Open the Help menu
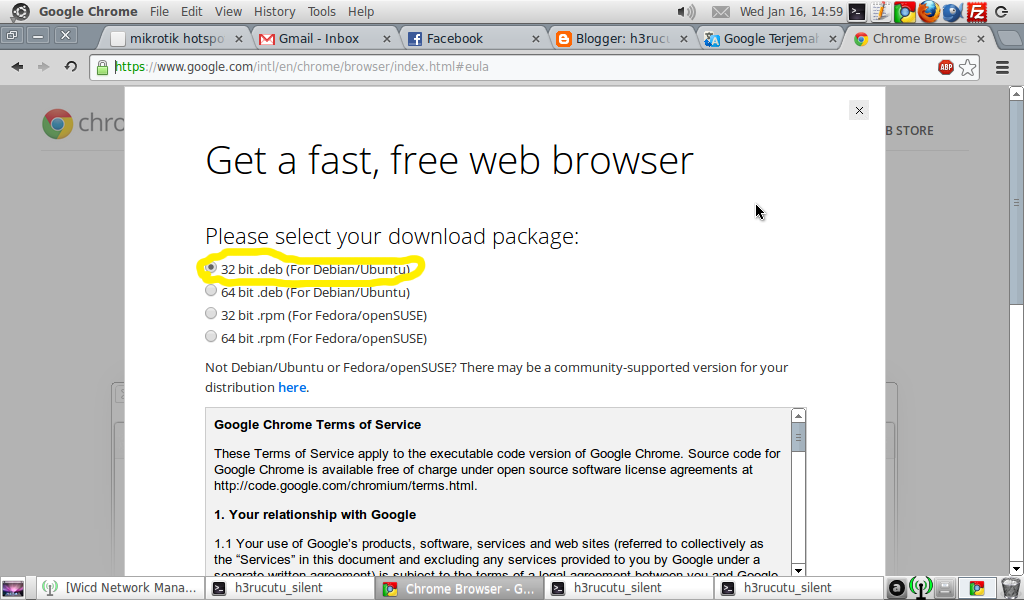Image resolution: width=1024 pixels, height=600 pixels. (x=360, y=12)
